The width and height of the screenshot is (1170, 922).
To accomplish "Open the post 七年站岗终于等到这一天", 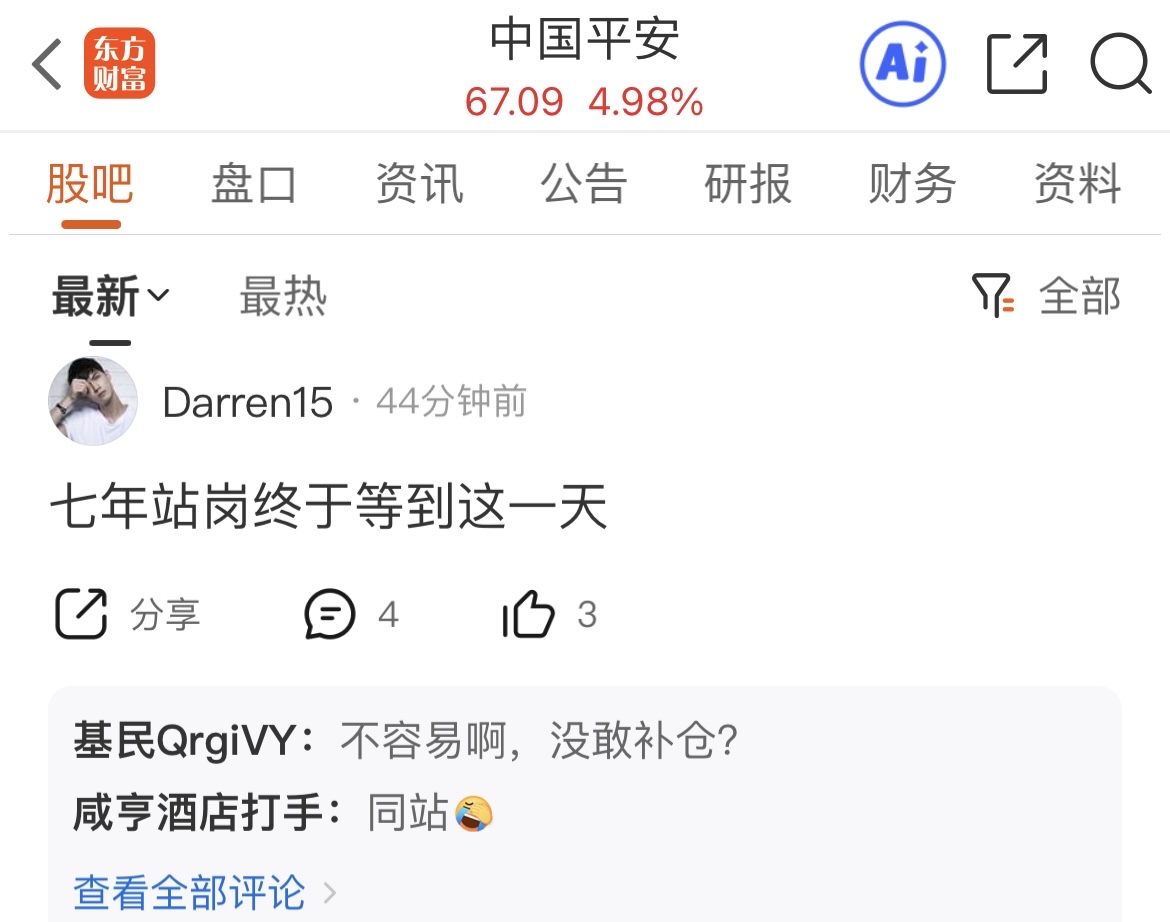I will tap(329, 507).
